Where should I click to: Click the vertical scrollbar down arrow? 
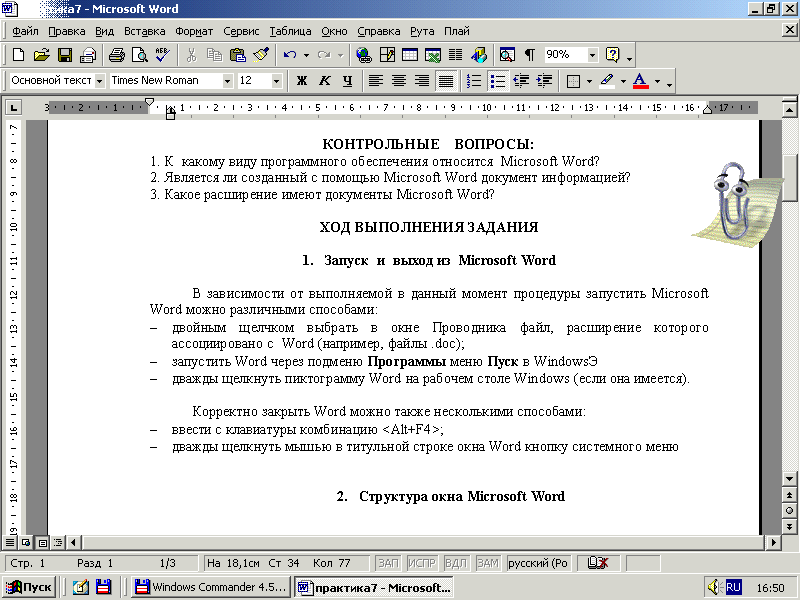tap(789, 479)
